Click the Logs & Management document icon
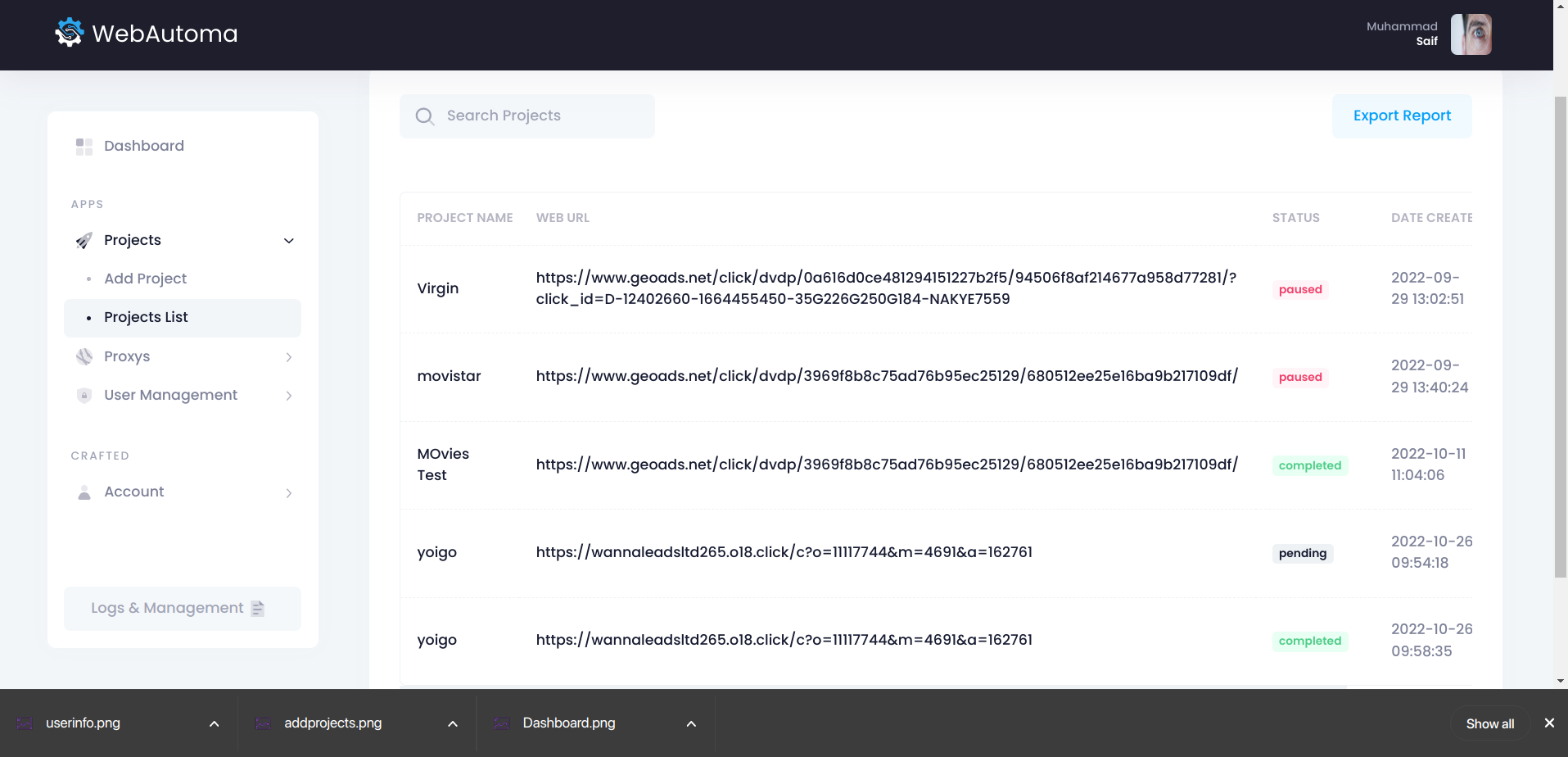Viewport: 1568px width, 757px height. point(258,609)
